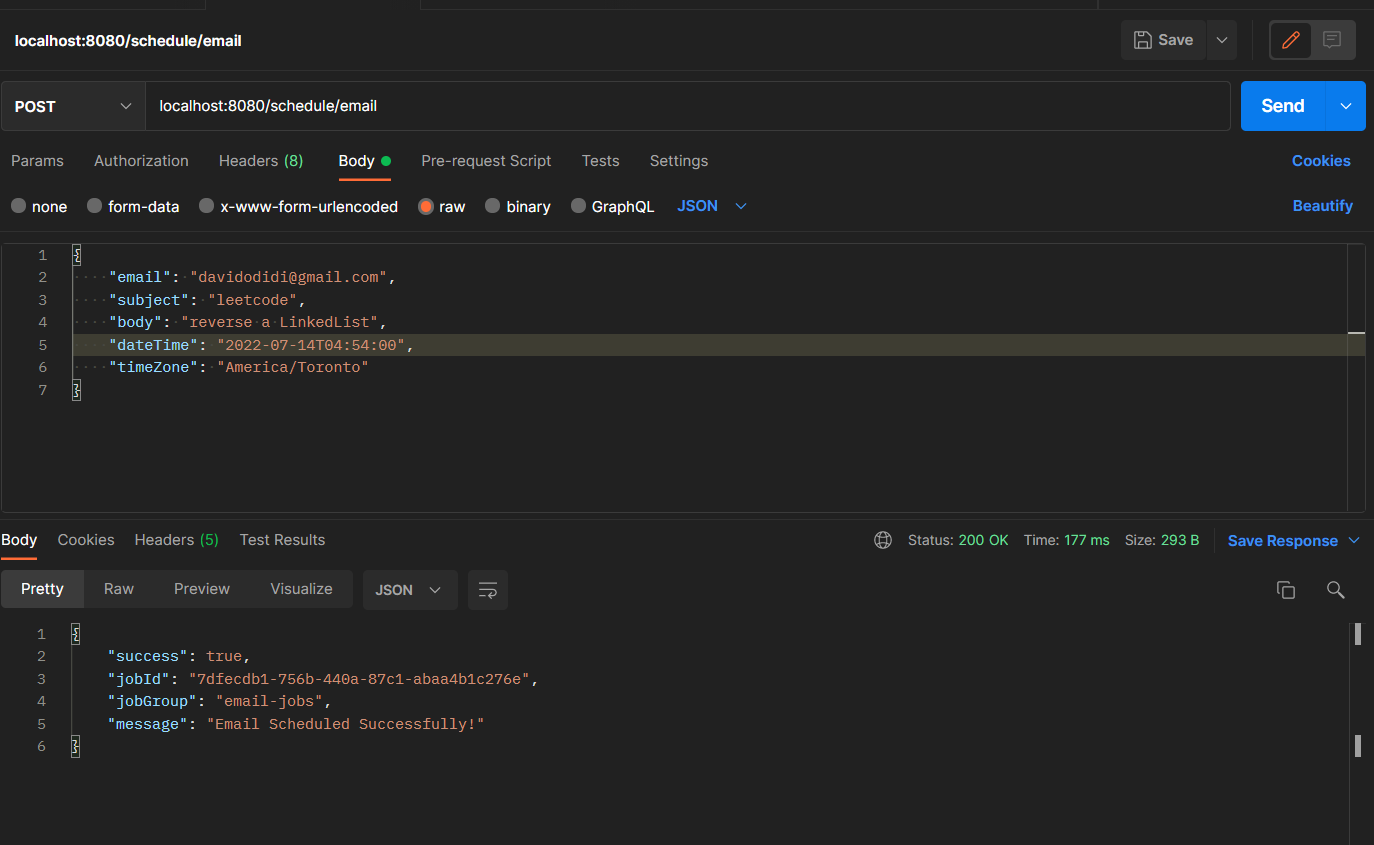Copy the response with the copy icon
The image size is (1374, 845).
point(1286,590)
